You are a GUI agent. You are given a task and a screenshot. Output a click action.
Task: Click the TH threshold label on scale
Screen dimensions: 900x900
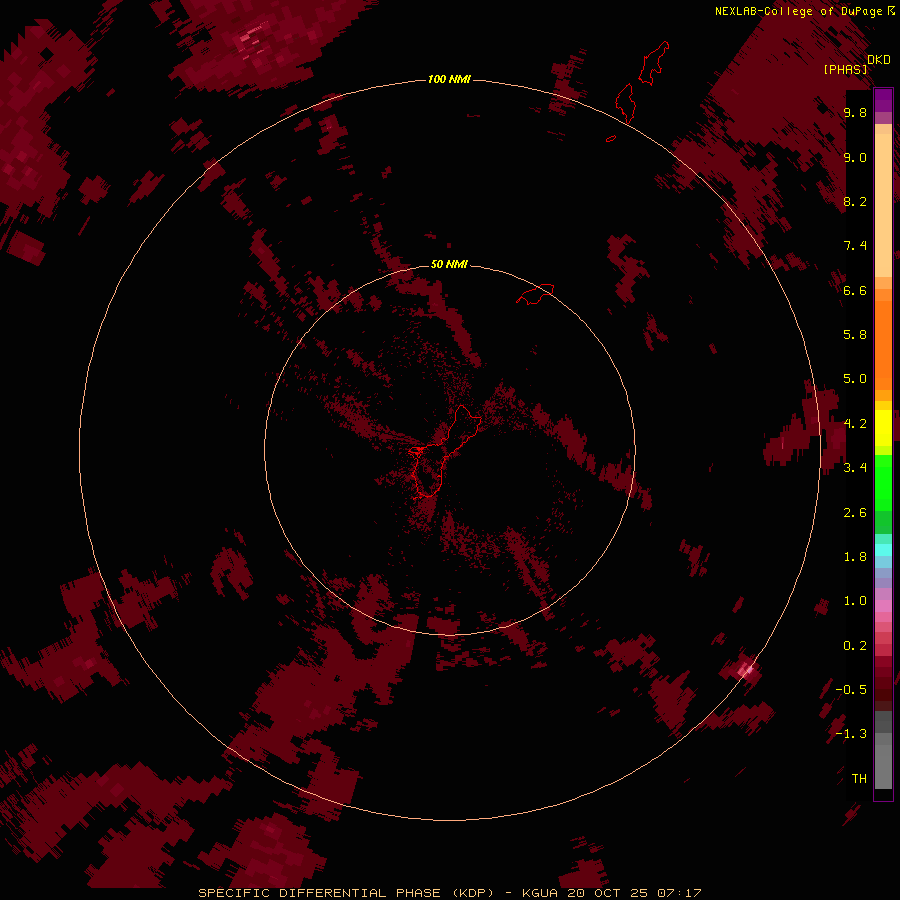coord(859,779)
